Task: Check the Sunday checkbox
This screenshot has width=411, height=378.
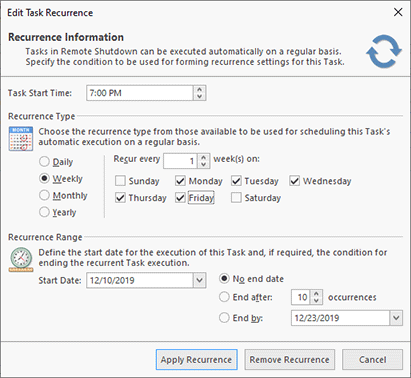Action: click(120, 181)
